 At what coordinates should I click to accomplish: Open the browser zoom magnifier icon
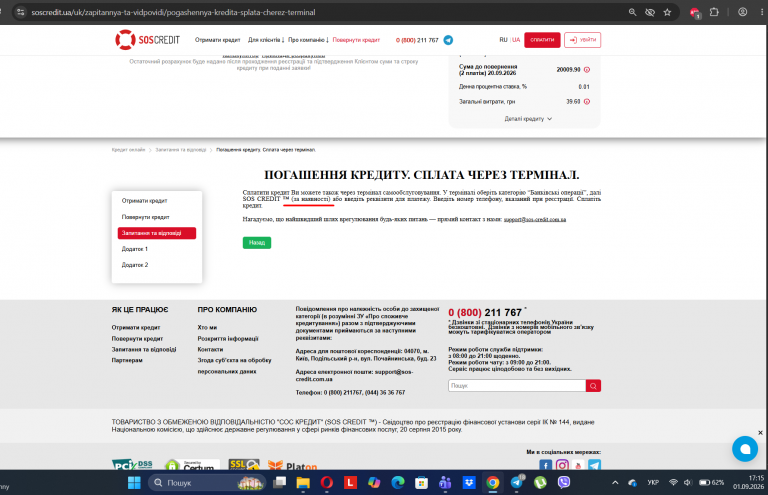[x=632, y=12]
